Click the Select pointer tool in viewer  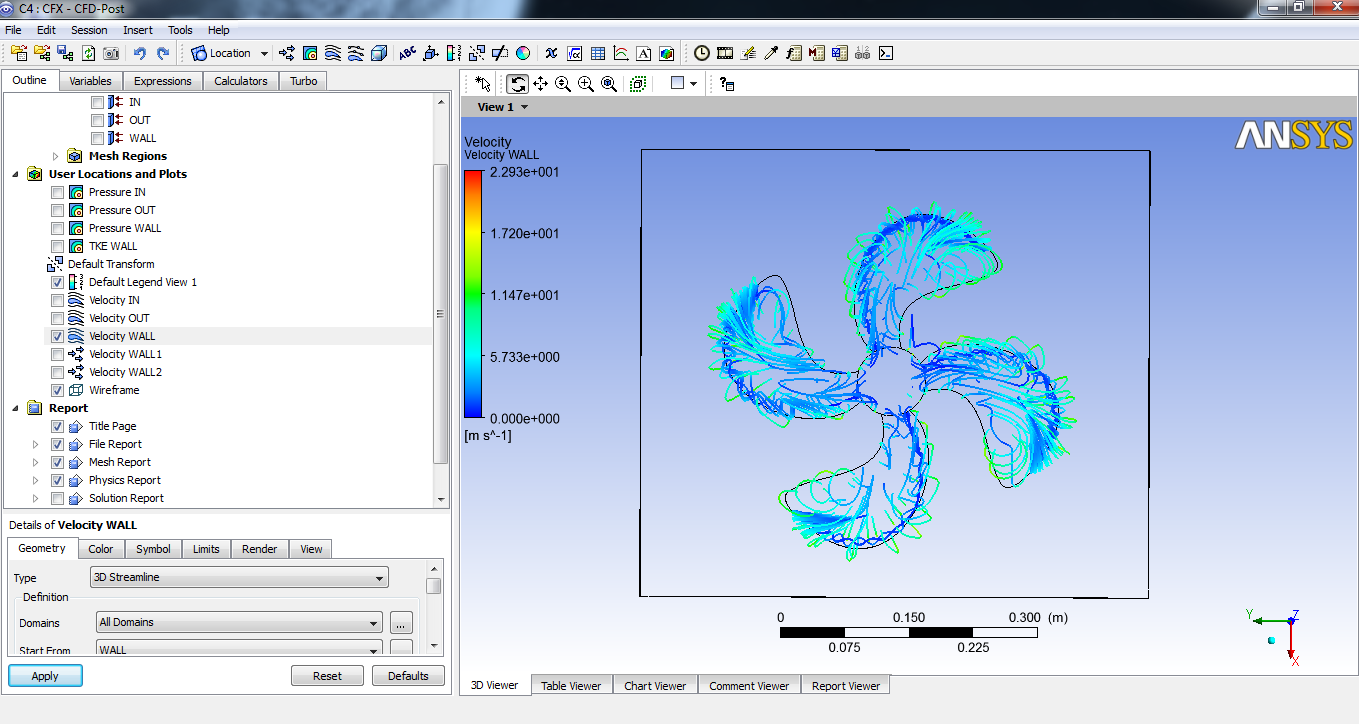point(483,84)
